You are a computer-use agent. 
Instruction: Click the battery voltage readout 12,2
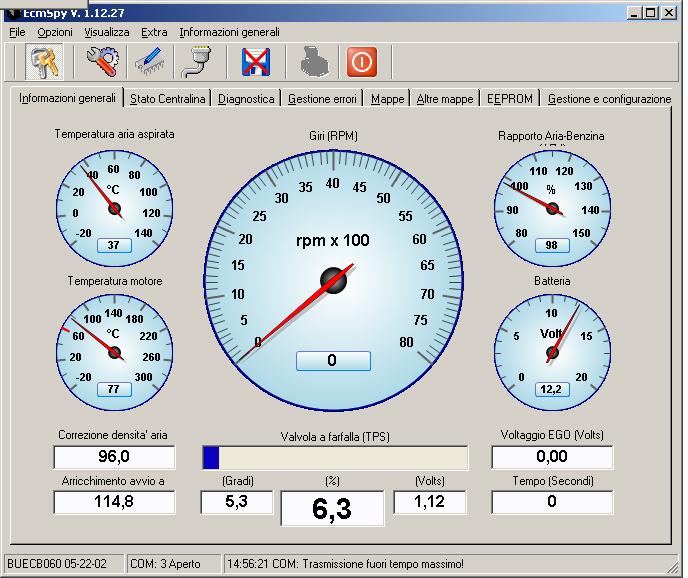coord(552,389)
